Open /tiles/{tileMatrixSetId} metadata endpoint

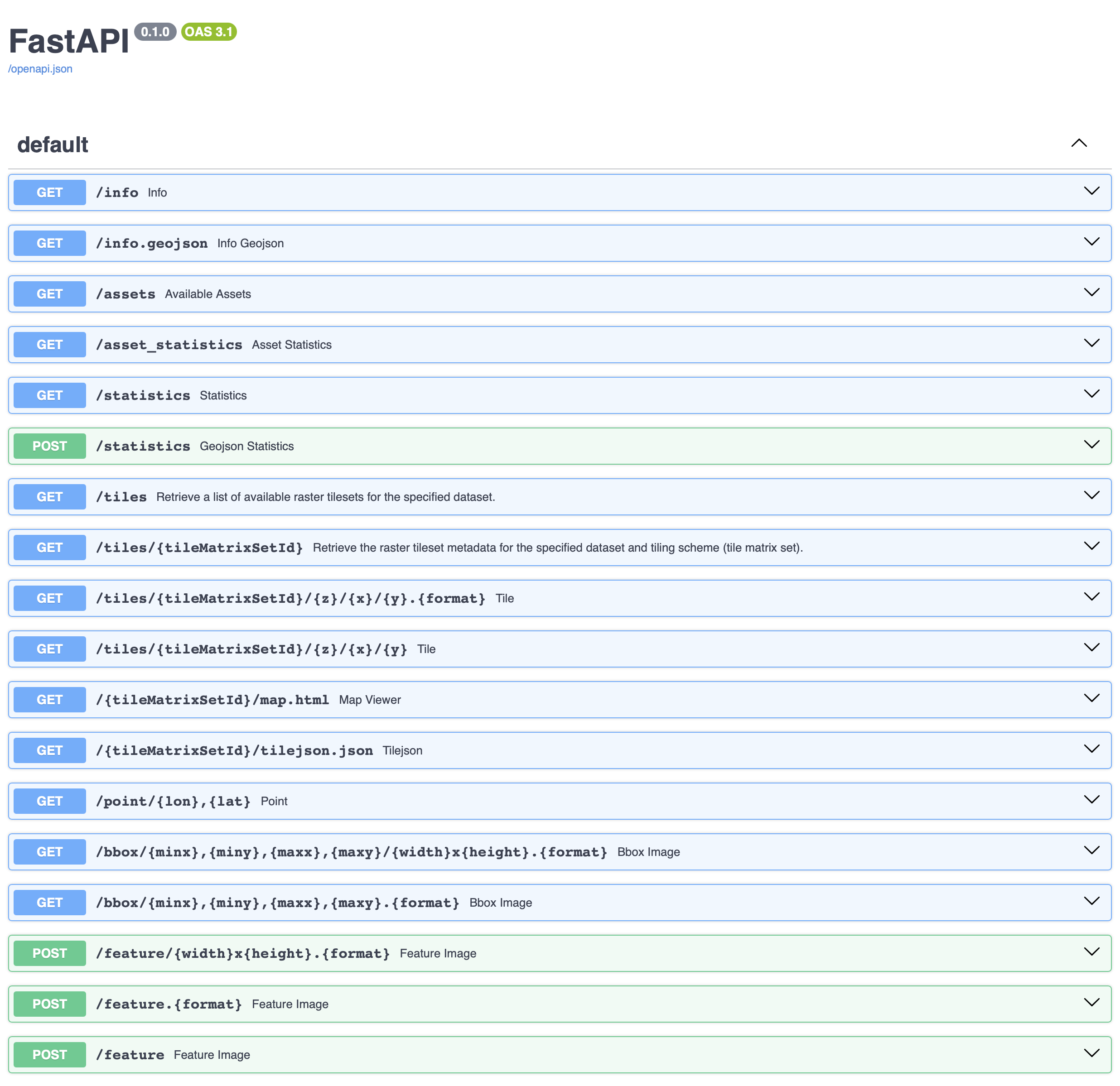click(x=199, y=548)
